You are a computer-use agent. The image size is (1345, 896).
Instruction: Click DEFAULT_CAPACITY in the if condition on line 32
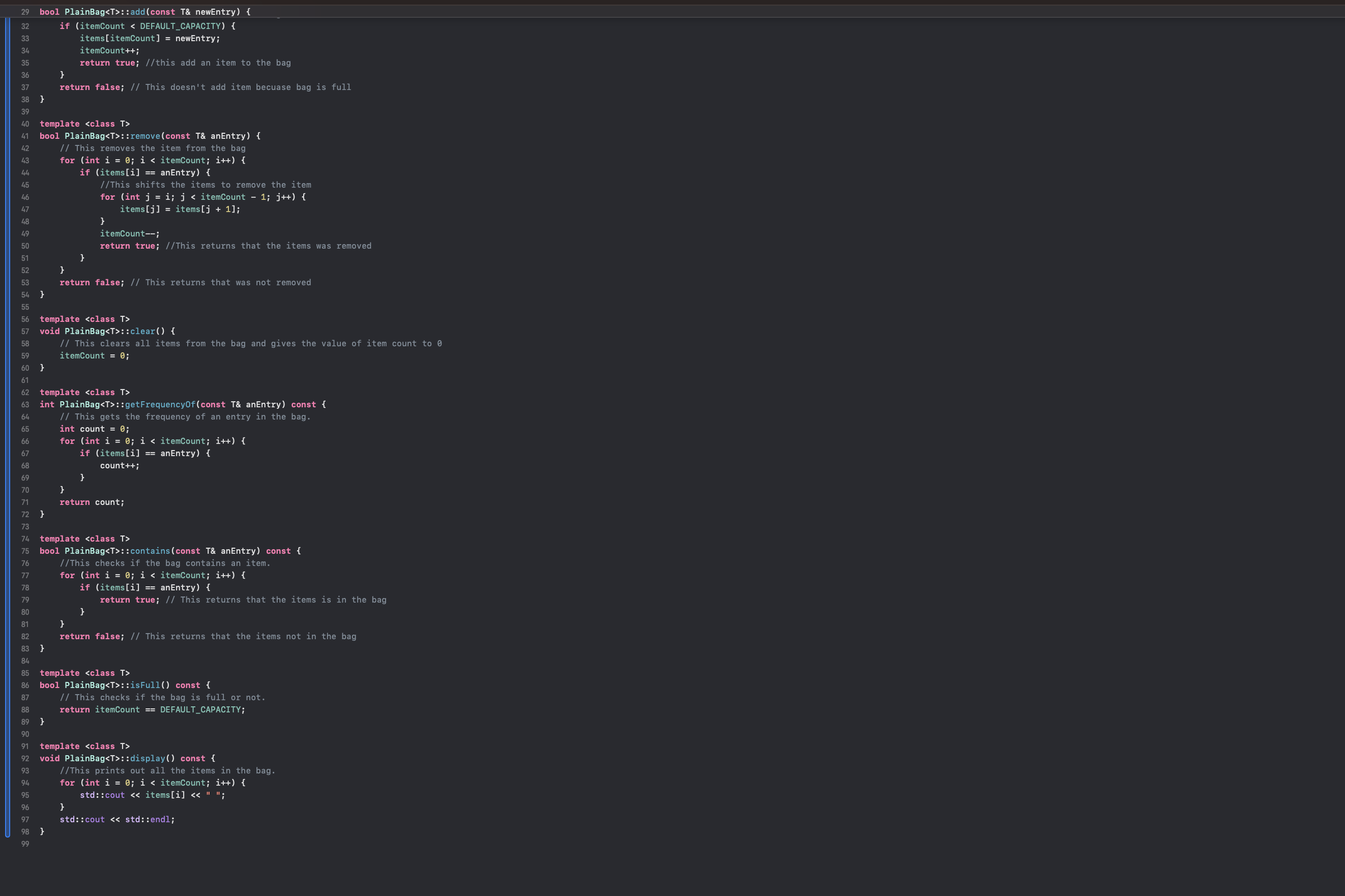180,26
